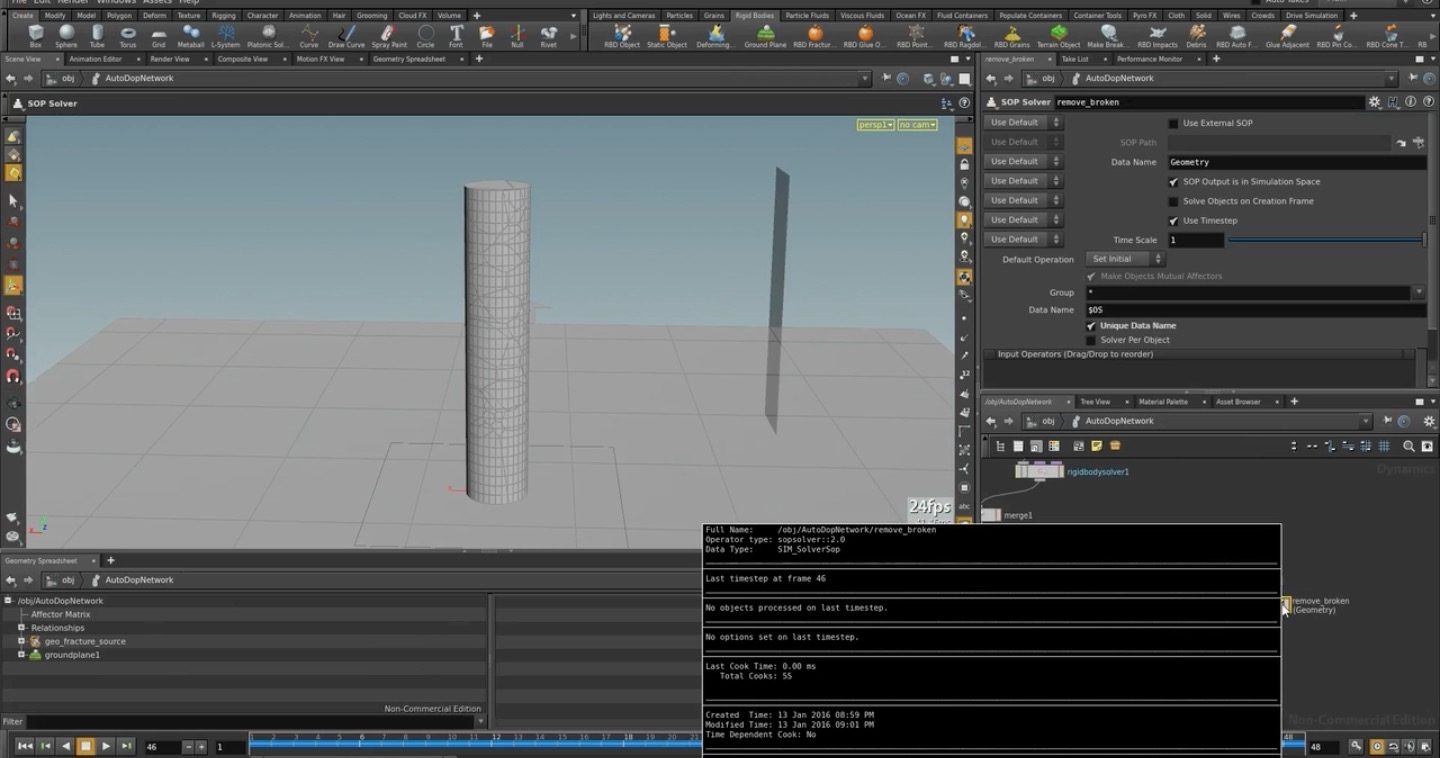Click the RBD Object shelf tool
1440x758 pixels.
pyautogui.click(x=622, y=37)
